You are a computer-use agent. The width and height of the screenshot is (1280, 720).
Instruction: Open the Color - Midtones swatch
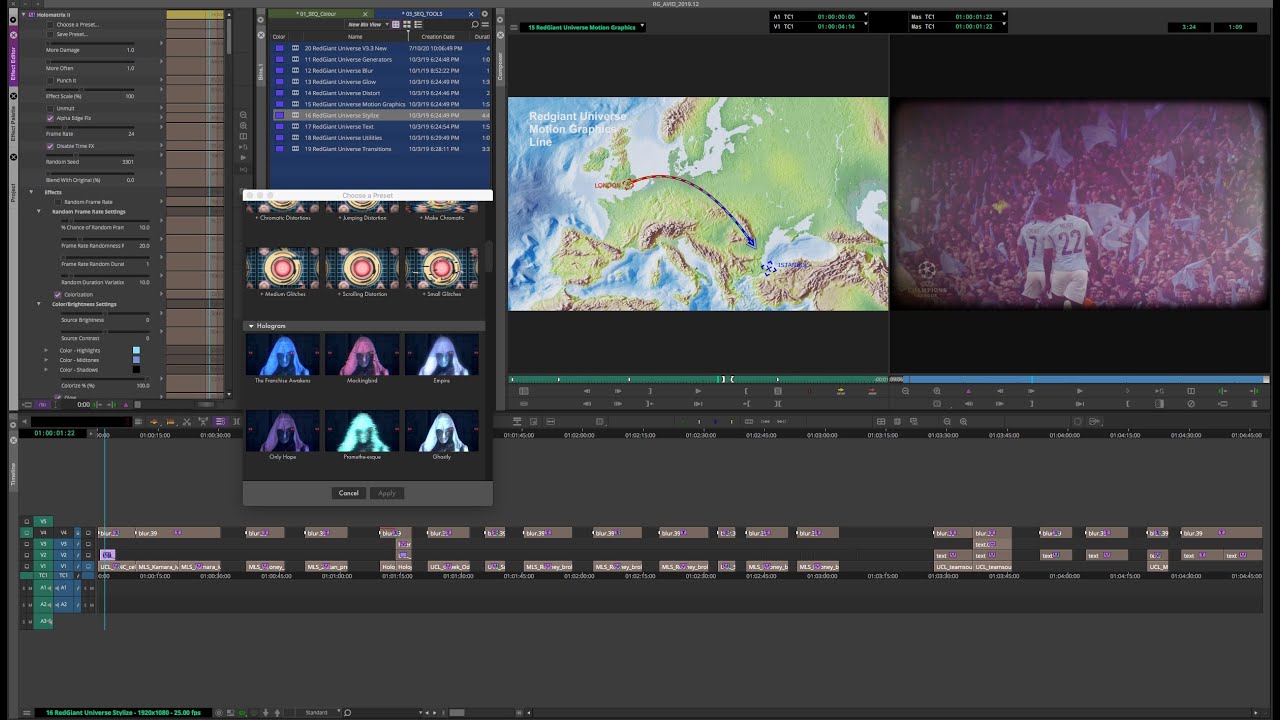[137, 360]
